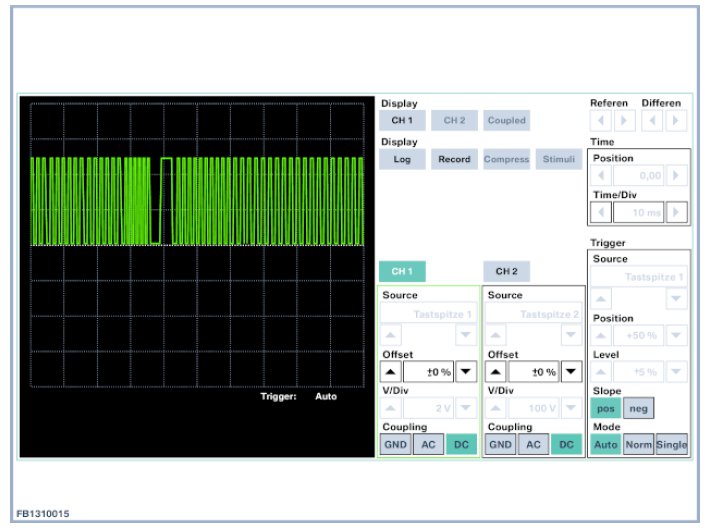Click the Trigger Level up arrow
This screenshot has height=531, width=713.
[602, 373]
